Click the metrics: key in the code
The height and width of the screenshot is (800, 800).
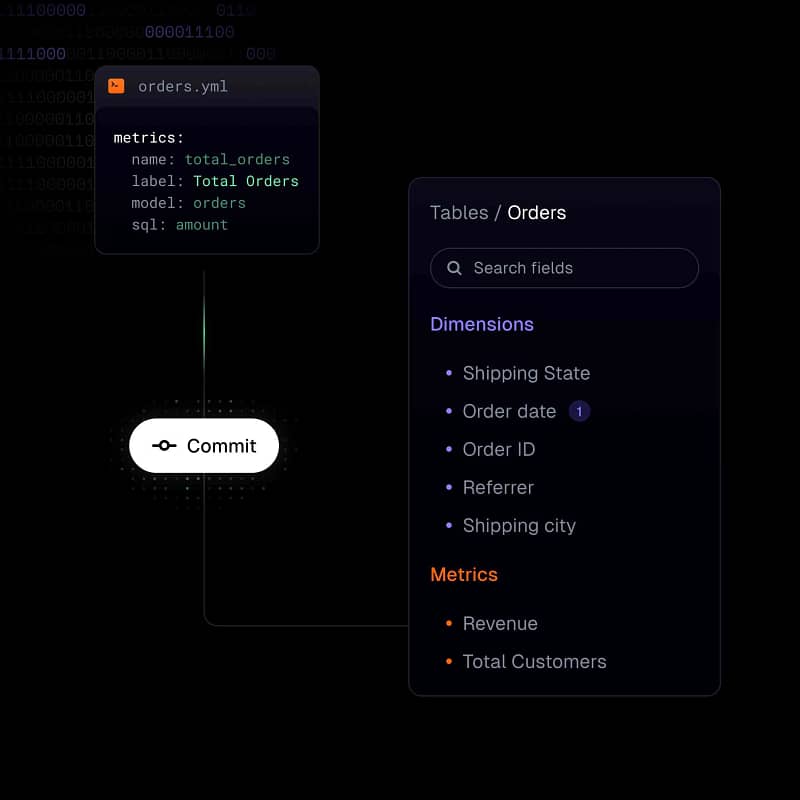[x=148, y=138]
